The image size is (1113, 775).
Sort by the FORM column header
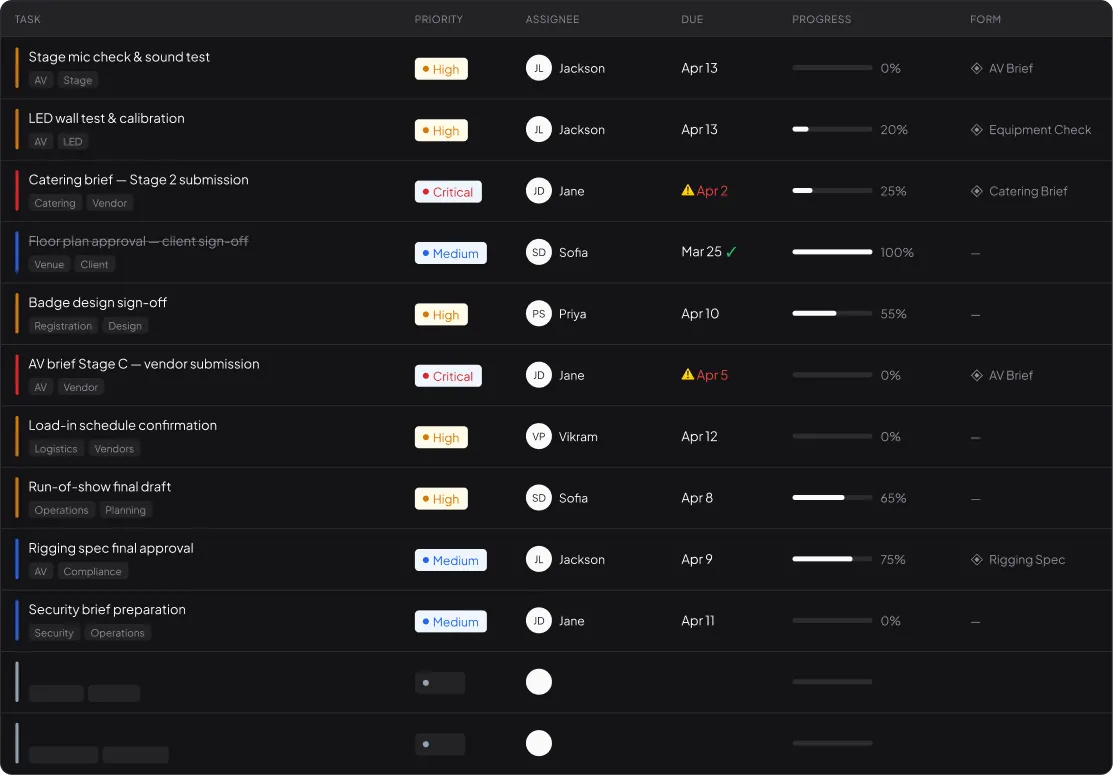[x=985, y=19]
